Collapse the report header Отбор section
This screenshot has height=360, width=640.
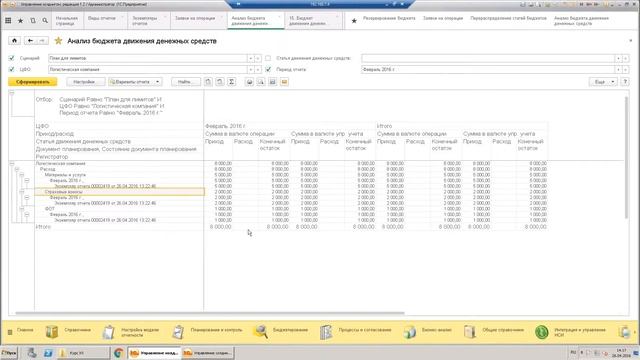(x=12, y=93)
